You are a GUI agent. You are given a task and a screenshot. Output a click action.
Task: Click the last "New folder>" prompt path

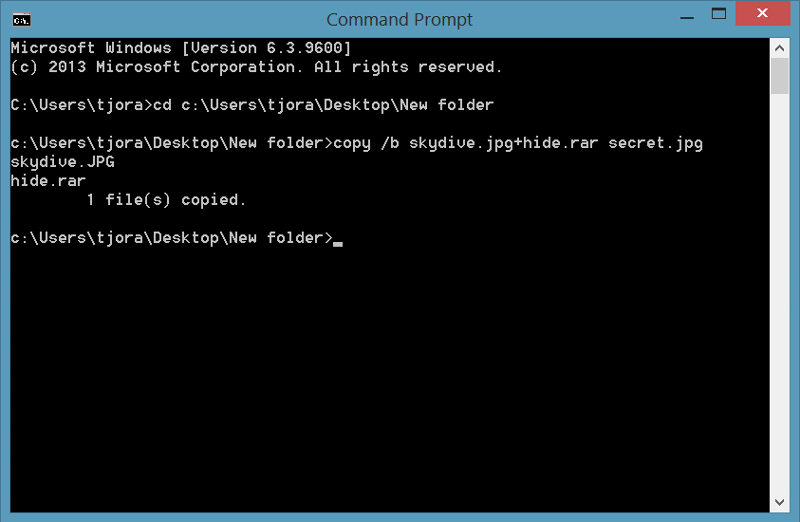point(281,238)
